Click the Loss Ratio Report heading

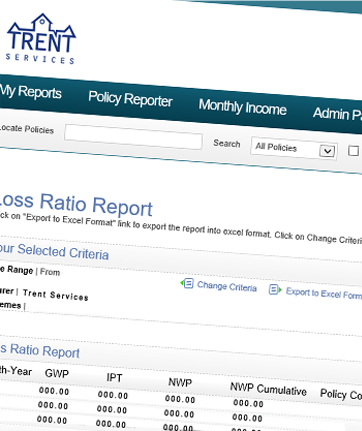75,204
